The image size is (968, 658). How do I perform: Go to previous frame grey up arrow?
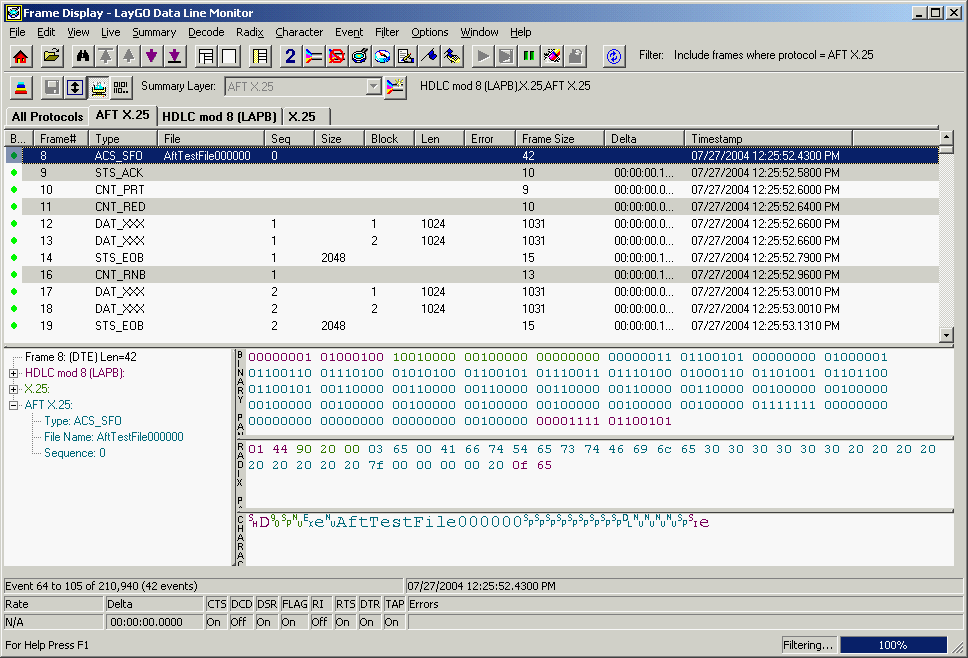coord(128,56)
